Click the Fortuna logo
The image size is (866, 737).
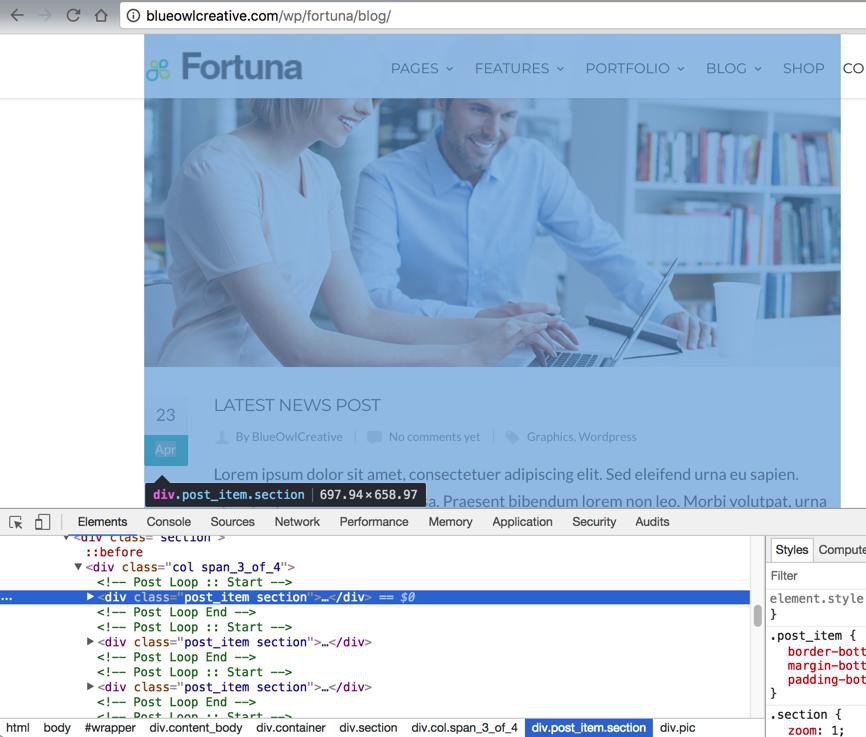click(225, 67)
